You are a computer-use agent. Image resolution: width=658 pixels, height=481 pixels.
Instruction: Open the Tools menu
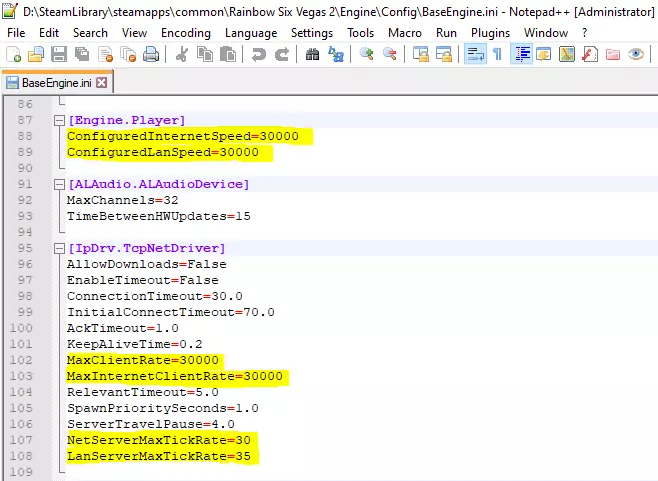[360, 33]
